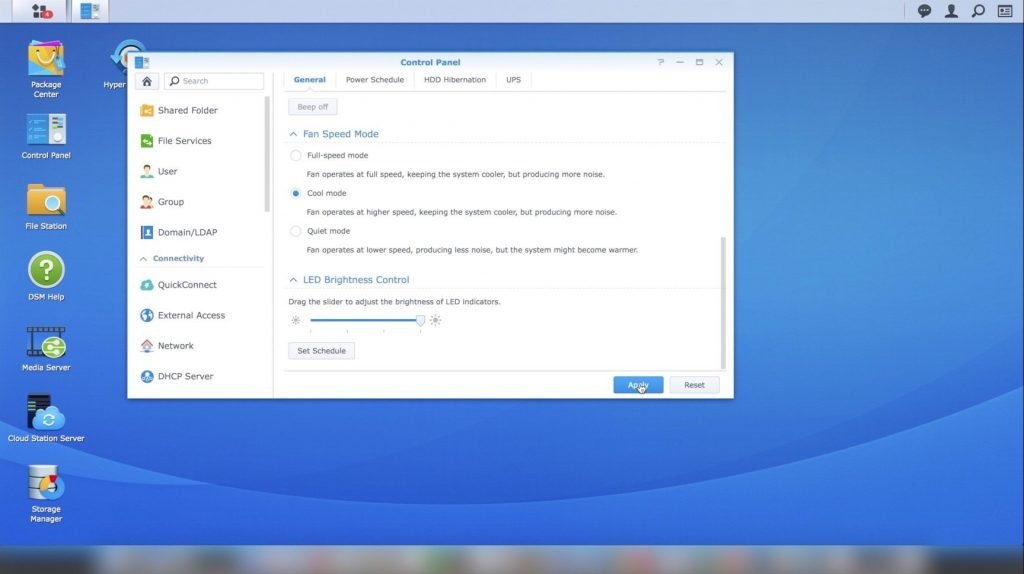The image size is (1024, 574).
Task: Launch File Station from desktop
Action: click(46, 206)
